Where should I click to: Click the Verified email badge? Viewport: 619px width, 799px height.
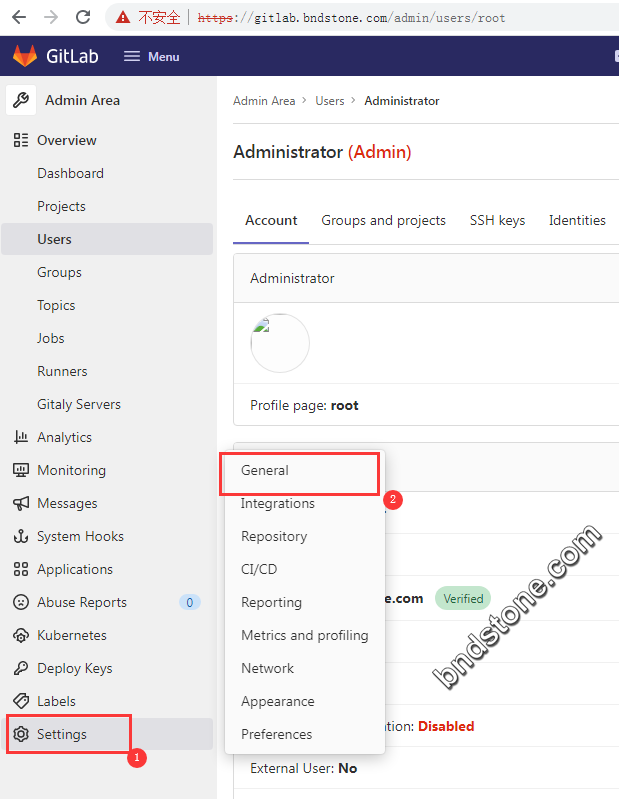[463, 599]
